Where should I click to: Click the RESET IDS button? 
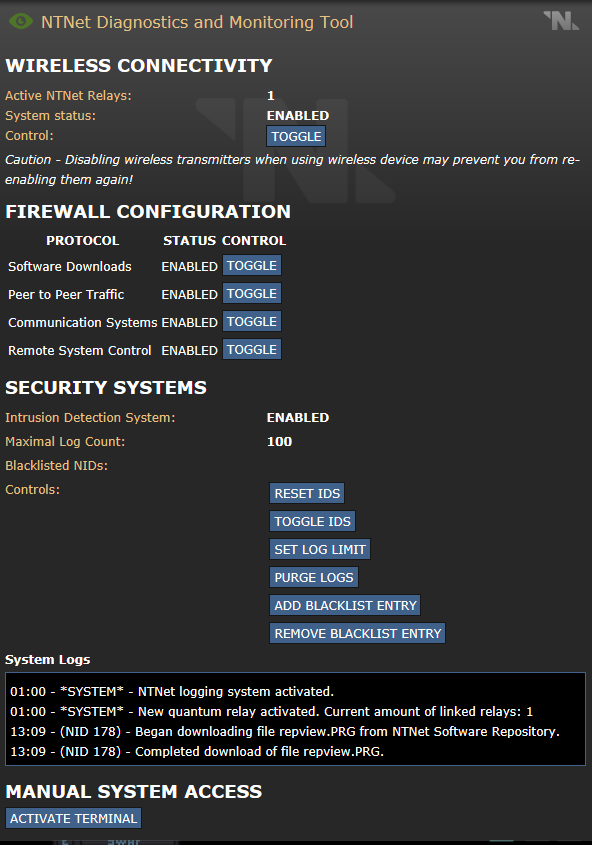pyautogui.click(x=307, y=493)
